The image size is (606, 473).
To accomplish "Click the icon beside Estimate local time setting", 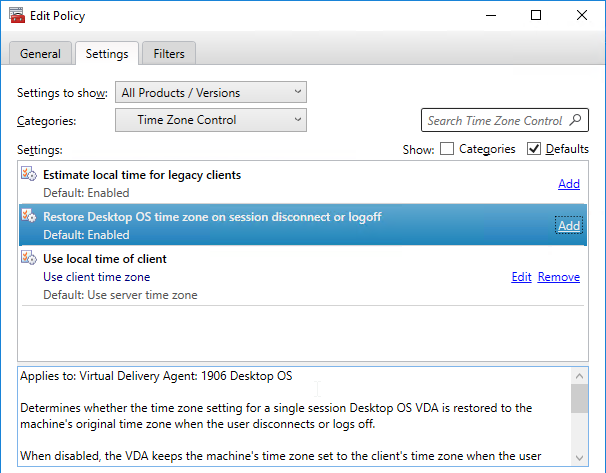I will point(29,174).
